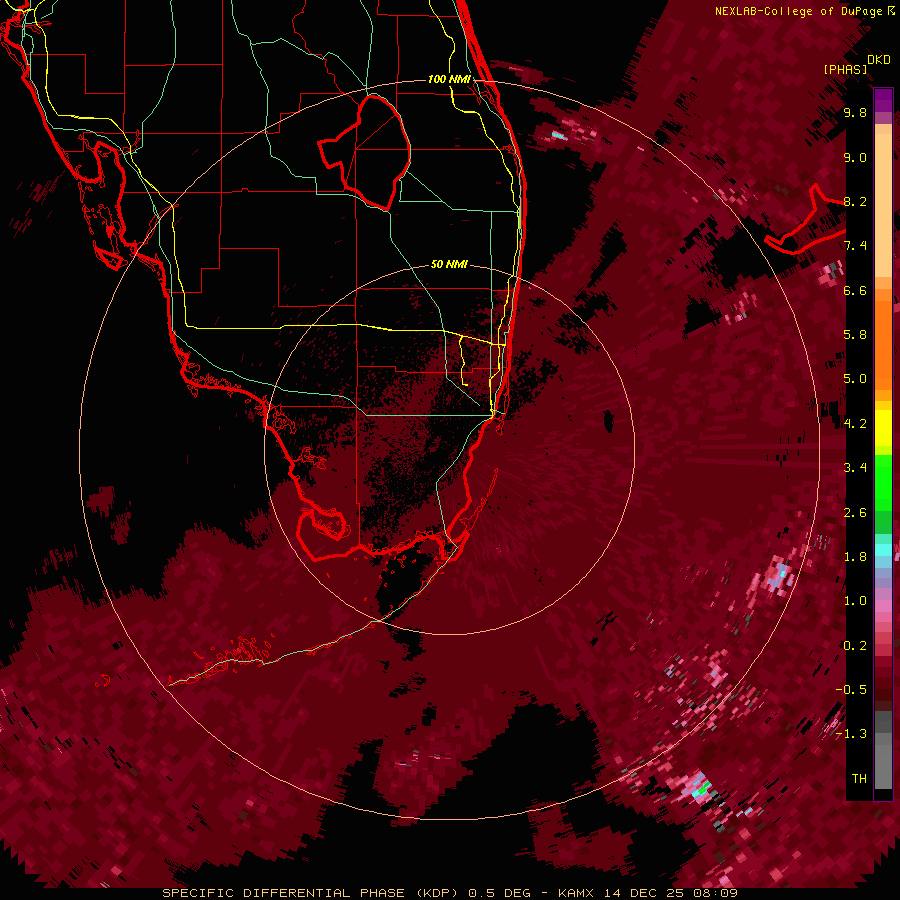The image size is (900, 900).
Task: Click the 7.4 value on the color scale
Action: tap(855, 246)
